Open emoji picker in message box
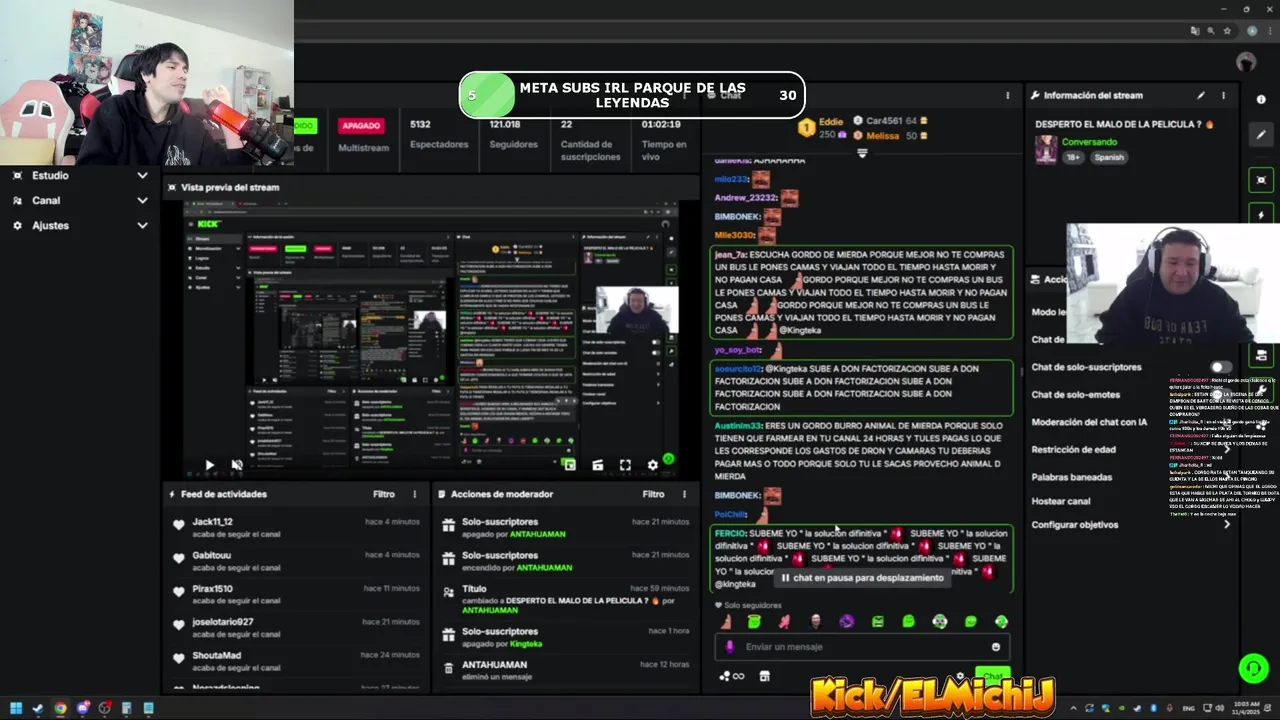This screenshot has width=1280, height=720. coord(995,647)
